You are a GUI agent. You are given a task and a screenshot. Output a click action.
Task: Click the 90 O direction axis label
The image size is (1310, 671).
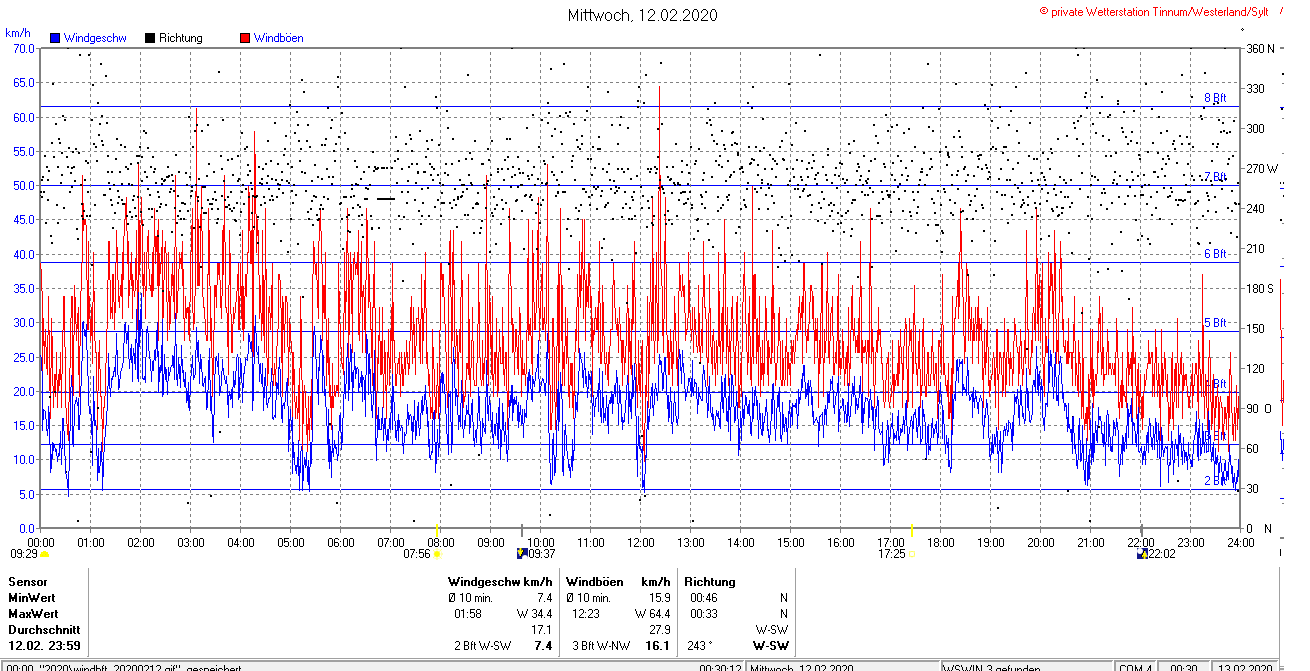click(1257, 408)
